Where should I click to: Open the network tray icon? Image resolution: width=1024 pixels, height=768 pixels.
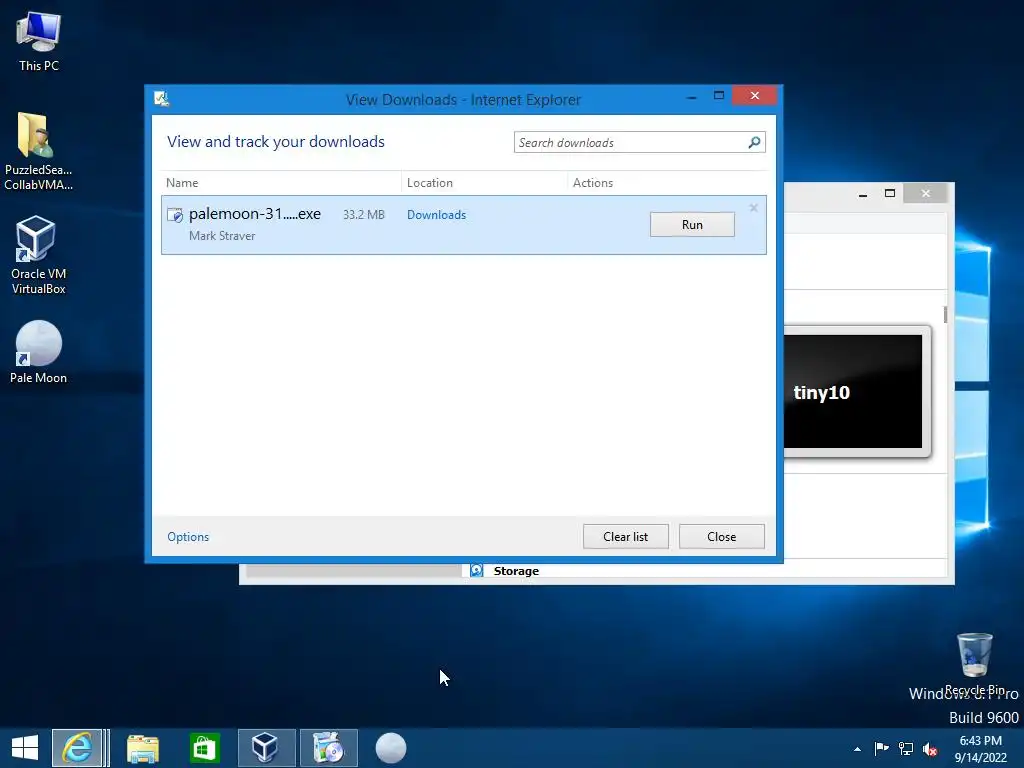pyautogui.click(x=906, y=748)
